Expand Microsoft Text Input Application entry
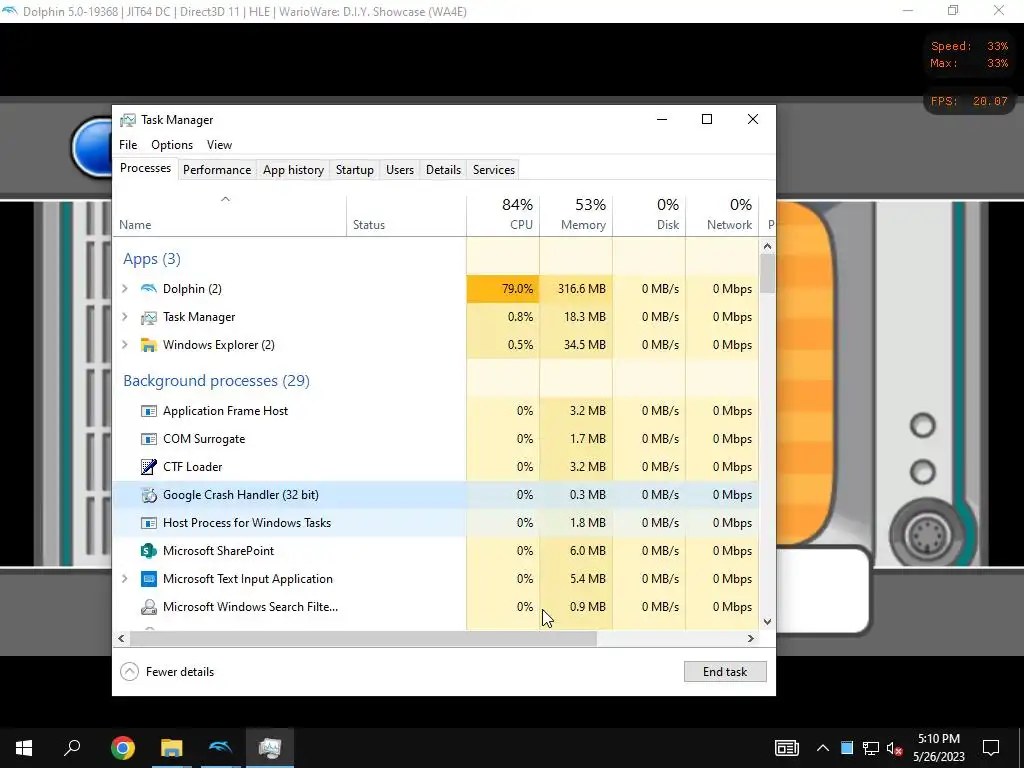 tap(125, 579)
